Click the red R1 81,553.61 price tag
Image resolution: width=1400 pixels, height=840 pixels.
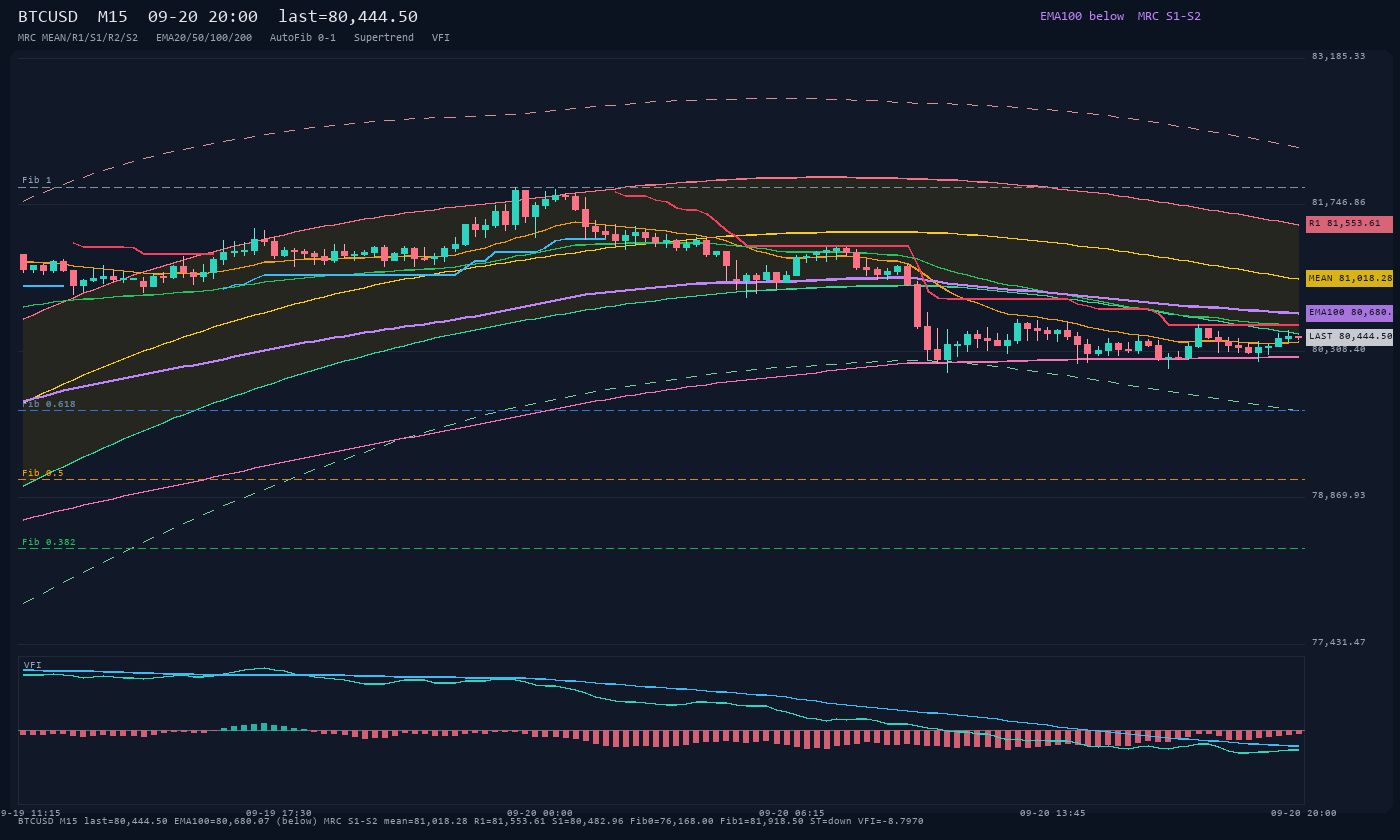pos(1349,224)
